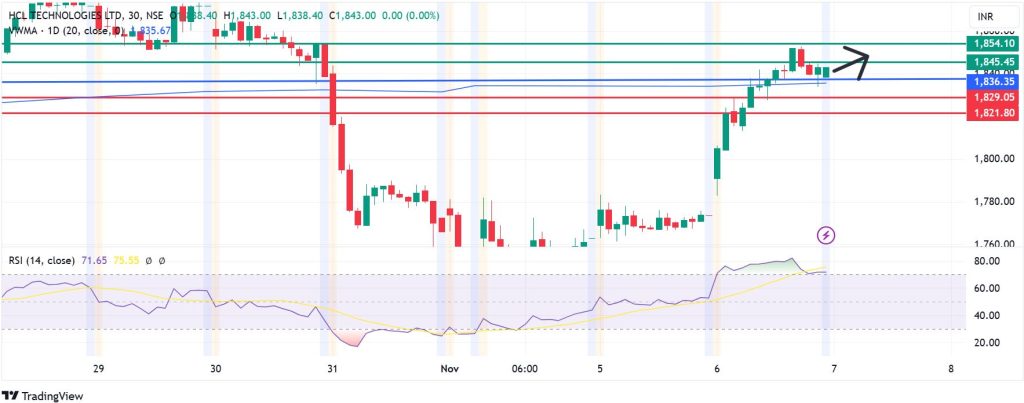The image size is (1024, 403).
Task: Click the TradingView logo link
Action: coord(43,396)
